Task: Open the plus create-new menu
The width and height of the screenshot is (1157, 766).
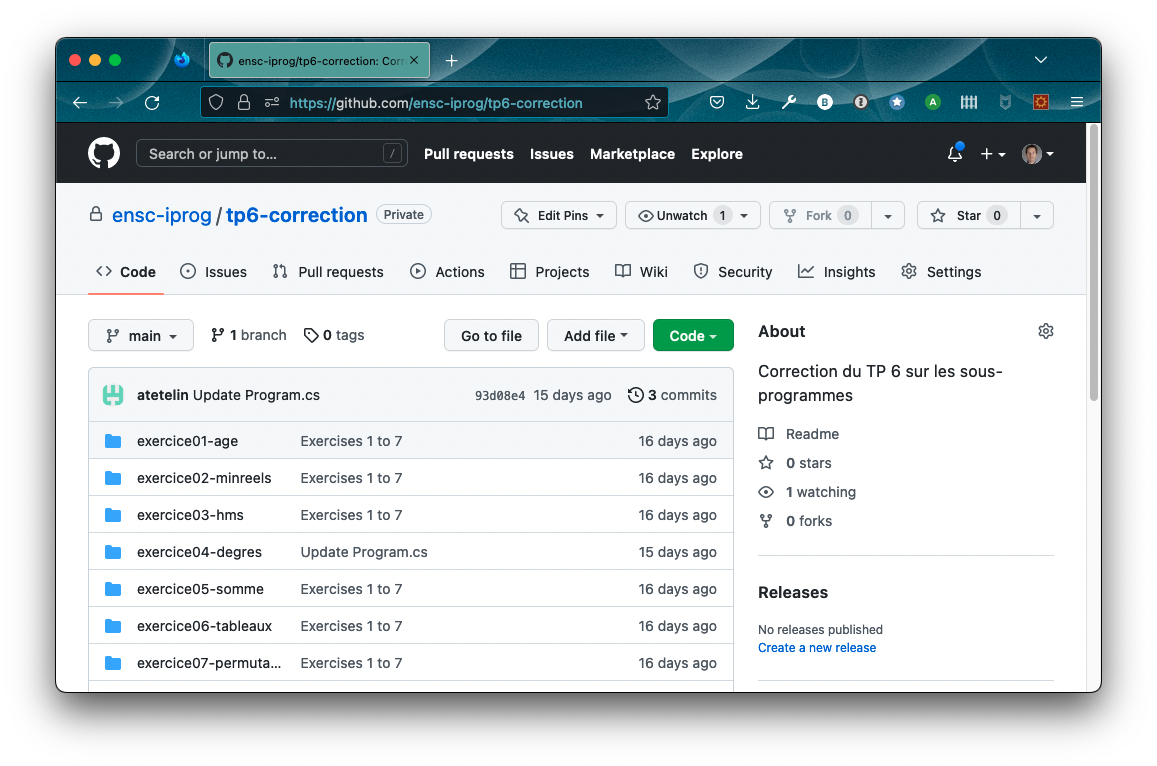Action: [x=992, y=153]
